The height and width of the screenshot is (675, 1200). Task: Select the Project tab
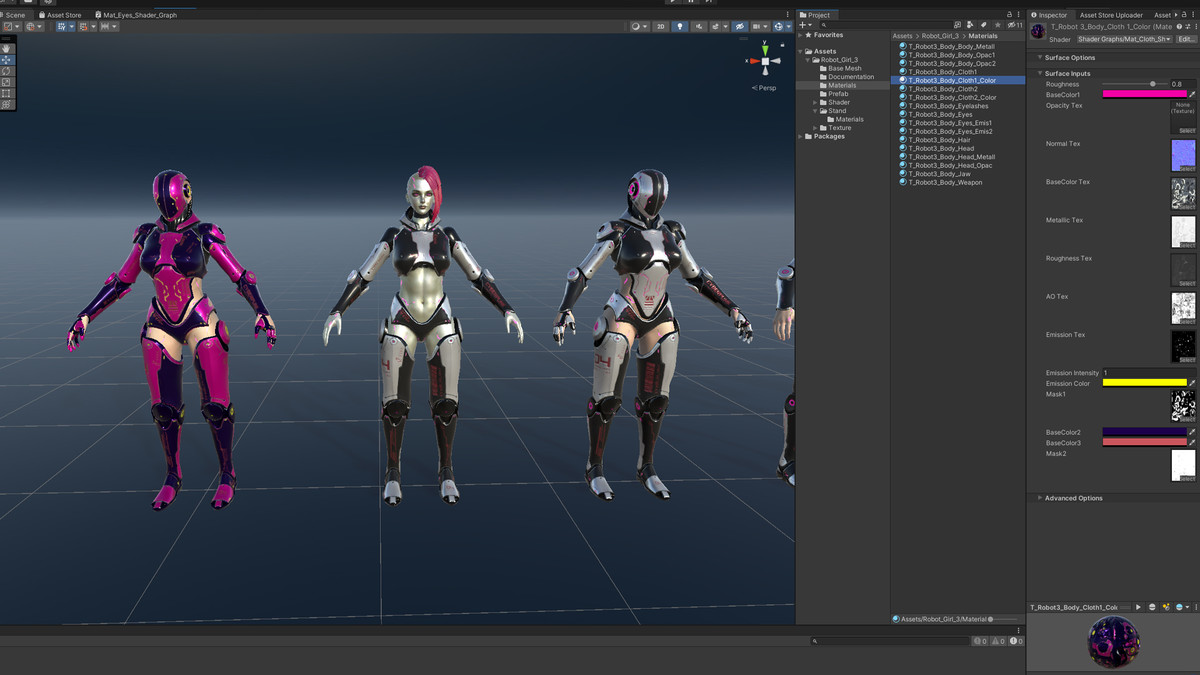click(816, 15)
